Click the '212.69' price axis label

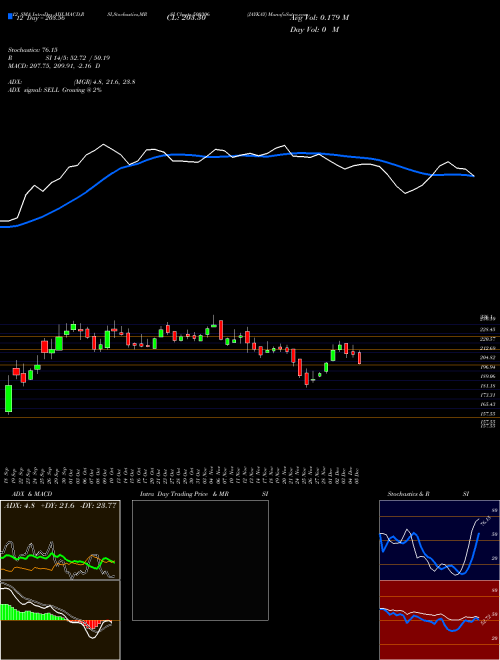point(489,348)
